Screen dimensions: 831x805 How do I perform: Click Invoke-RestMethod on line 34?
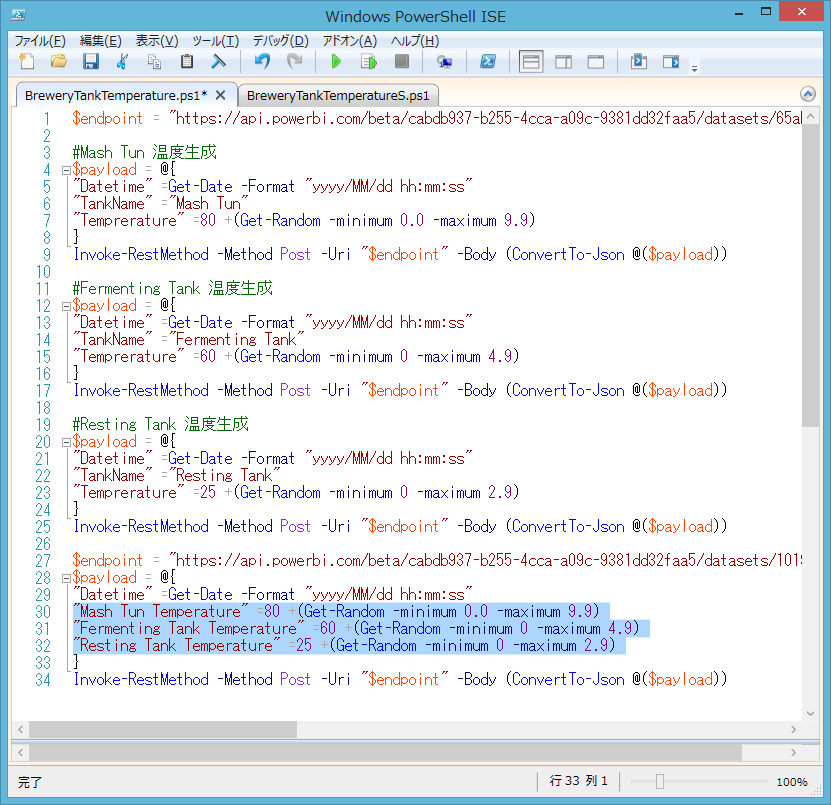(141, 679)
